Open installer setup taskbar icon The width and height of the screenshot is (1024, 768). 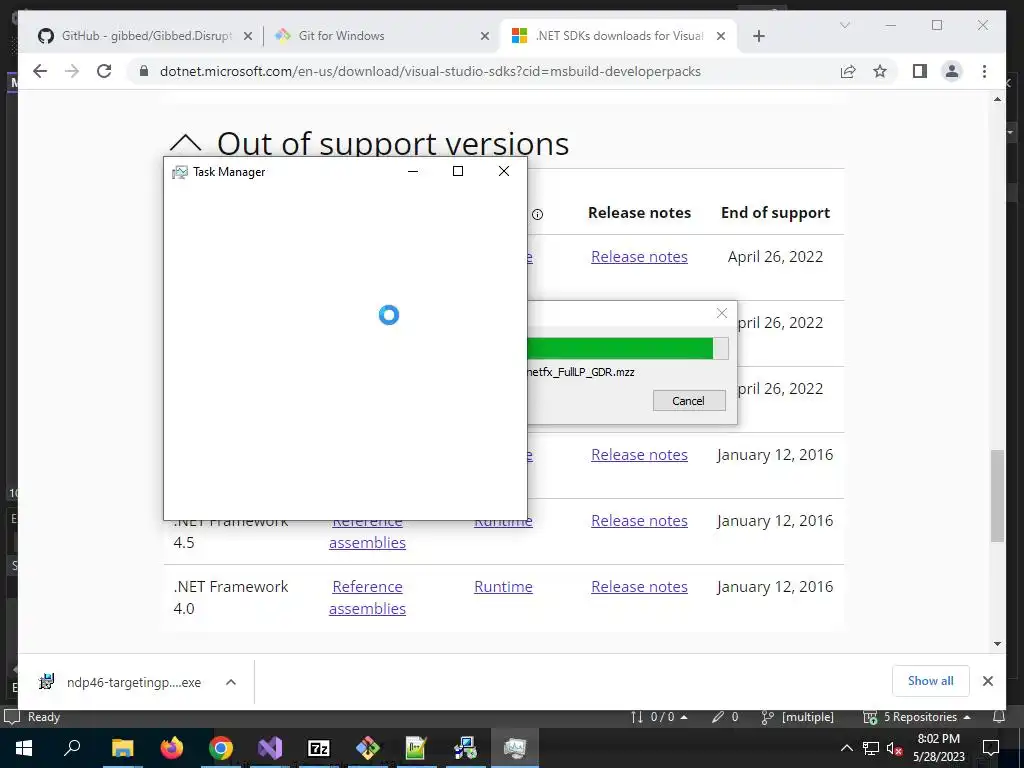point(466,748)
